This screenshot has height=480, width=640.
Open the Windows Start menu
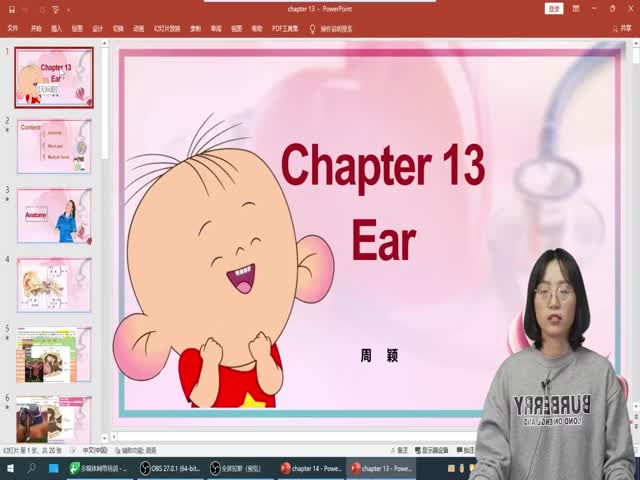(x=11, y=468)
